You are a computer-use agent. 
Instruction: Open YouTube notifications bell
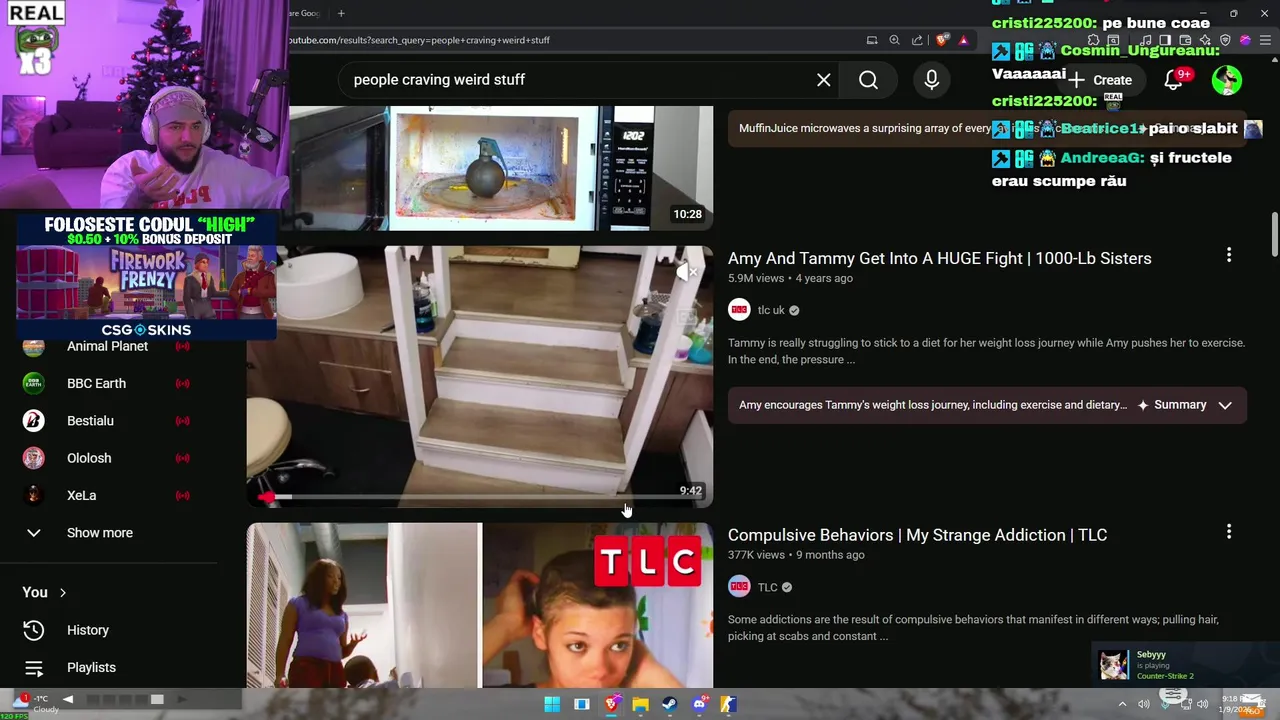coord(1174,80)
